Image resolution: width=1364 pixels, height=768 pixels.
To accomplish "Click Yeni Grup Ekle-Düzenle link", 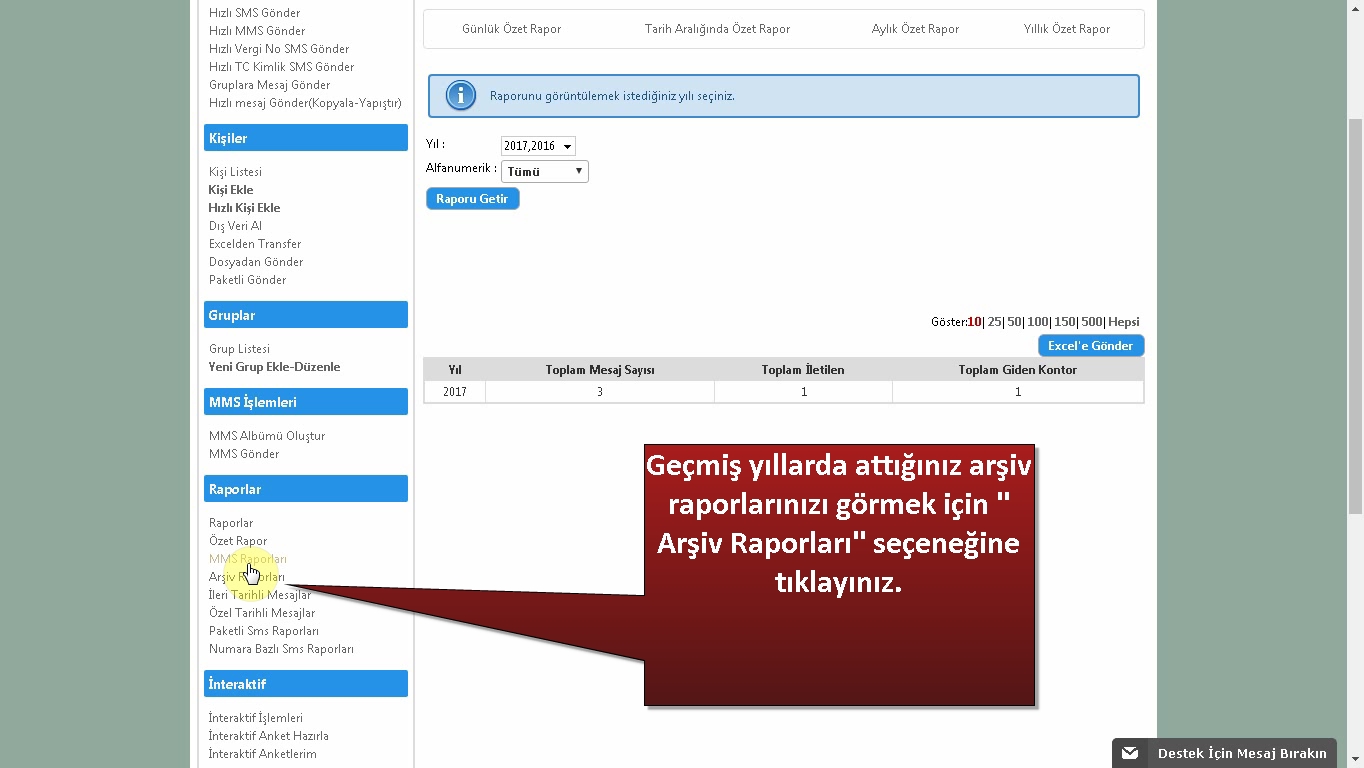I will (x=274, y=367).
